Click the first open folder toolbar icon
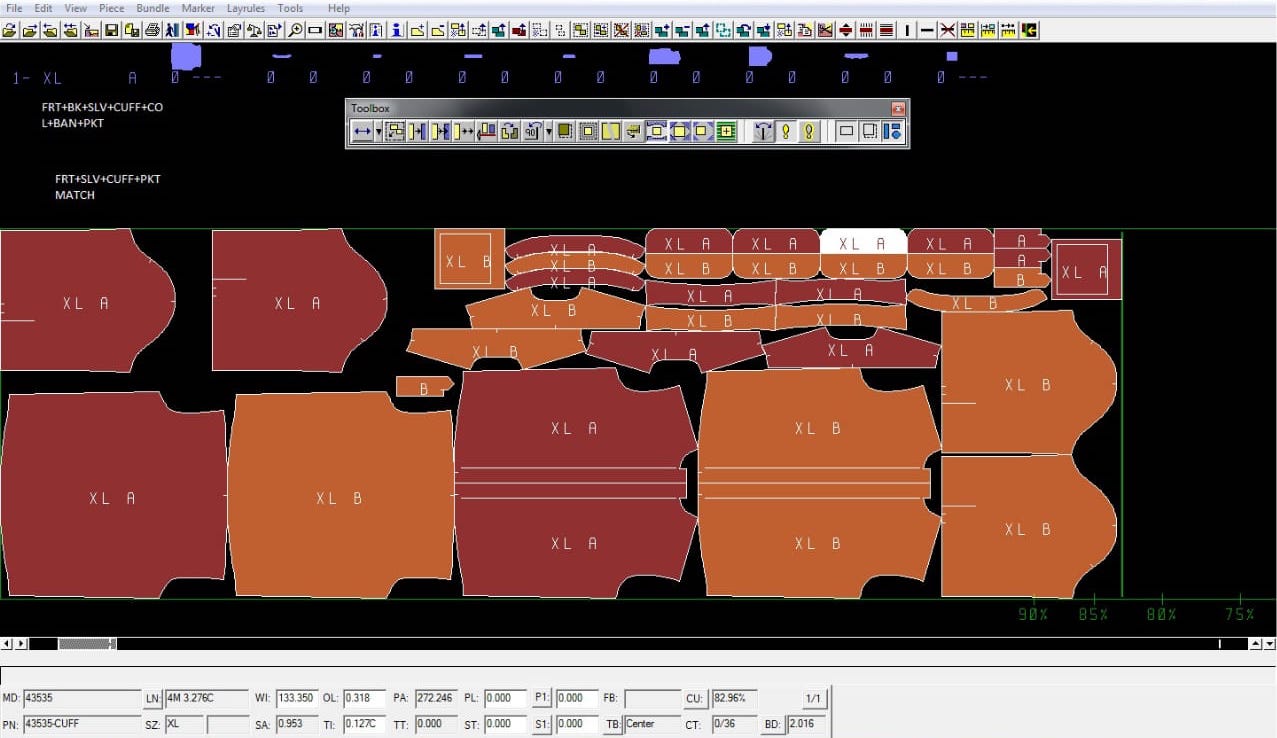This screenshot has height=738, width=1277. coord(9,30)
